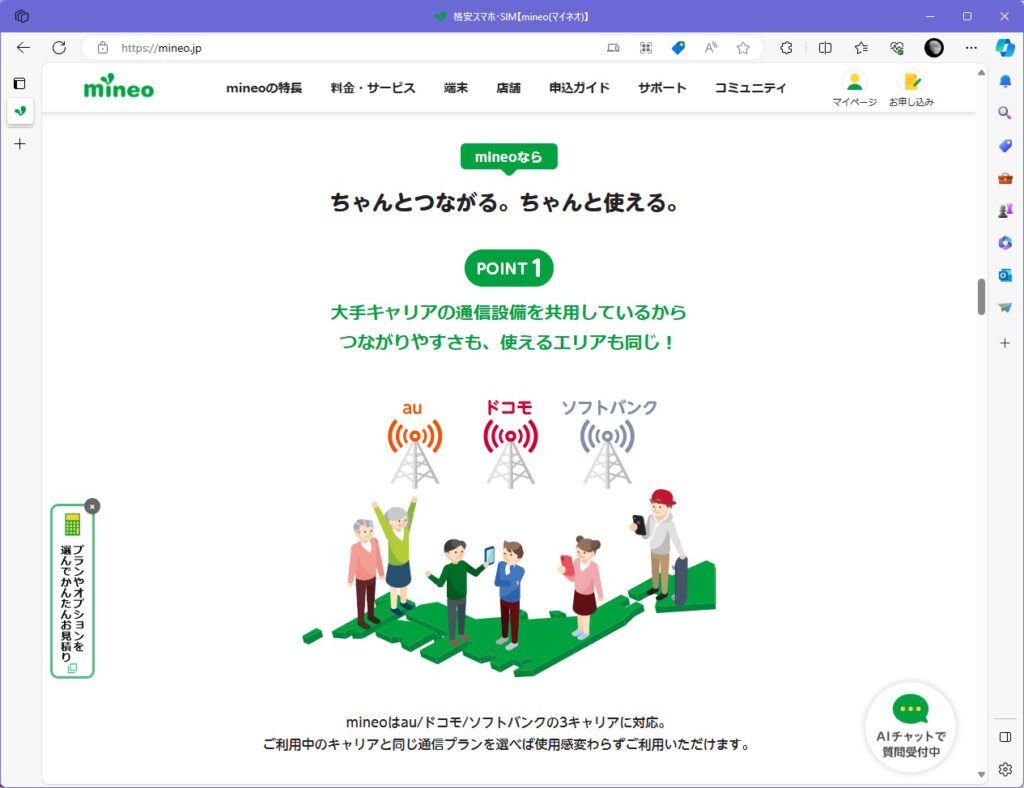
Task: Add a new tab with plus
Action: click(20, 144)
